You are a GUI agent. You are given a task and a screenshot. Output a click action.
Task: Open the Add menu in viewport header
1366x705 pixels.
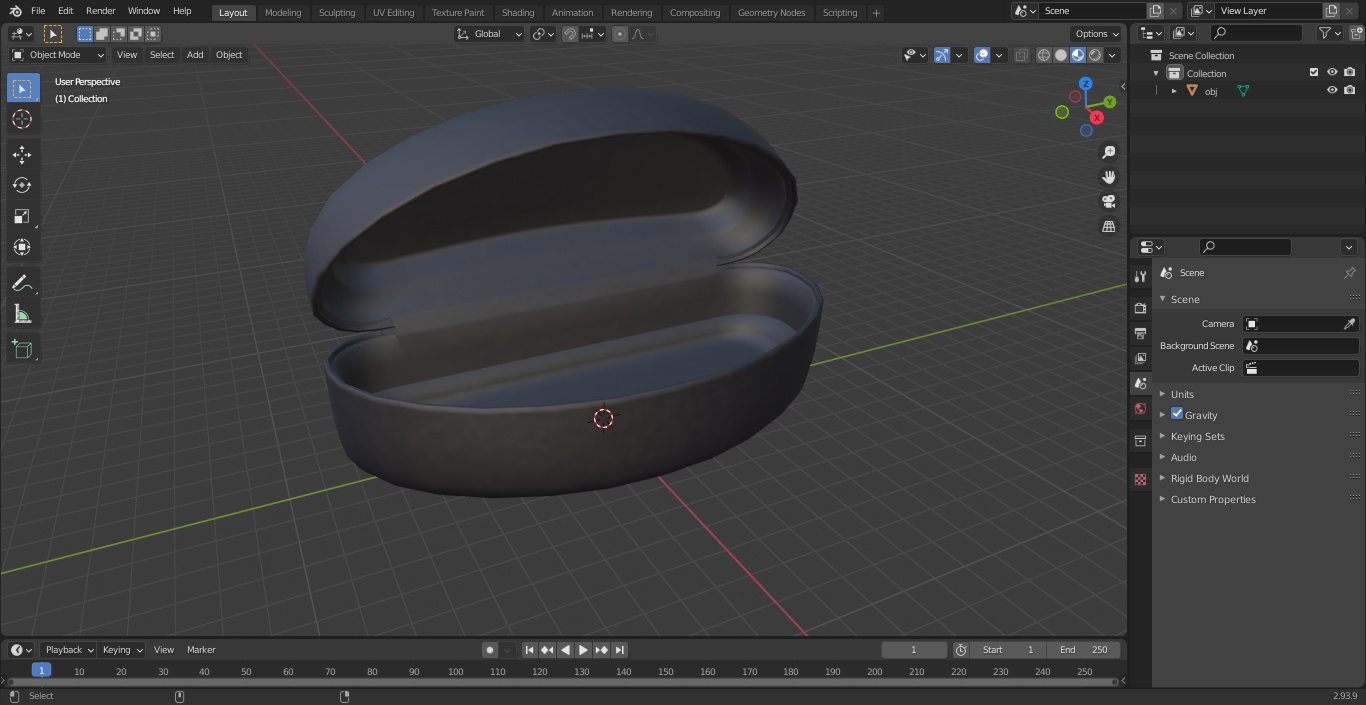(195, 55)
